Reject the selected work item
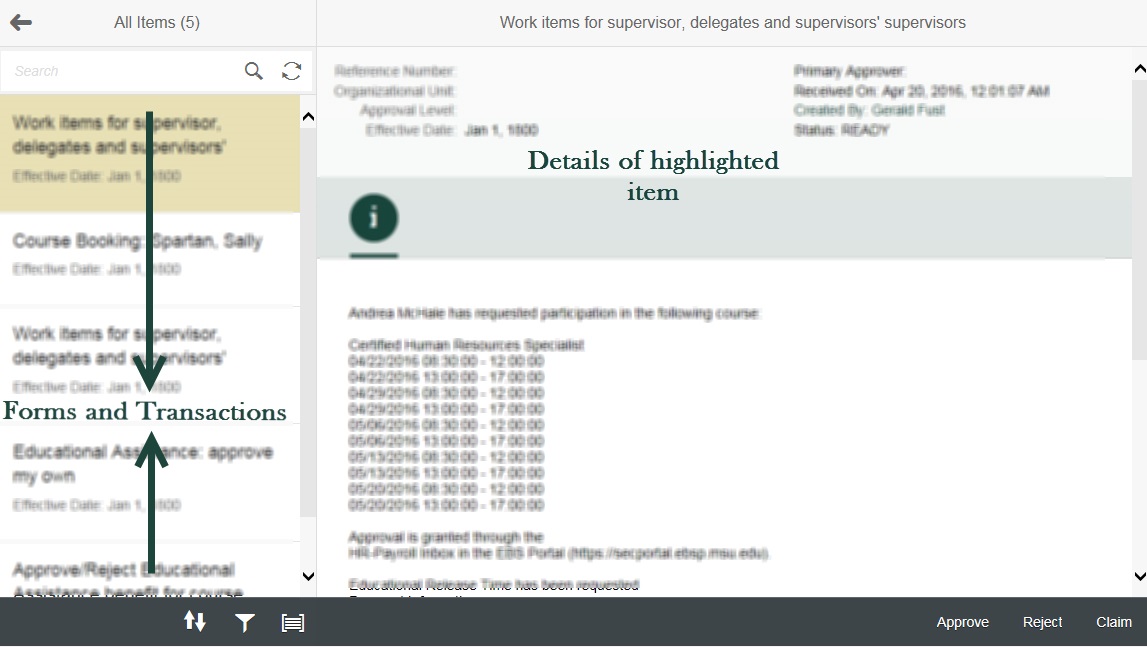This screenshot has width=1147, height=647. tap(1042, 622)
